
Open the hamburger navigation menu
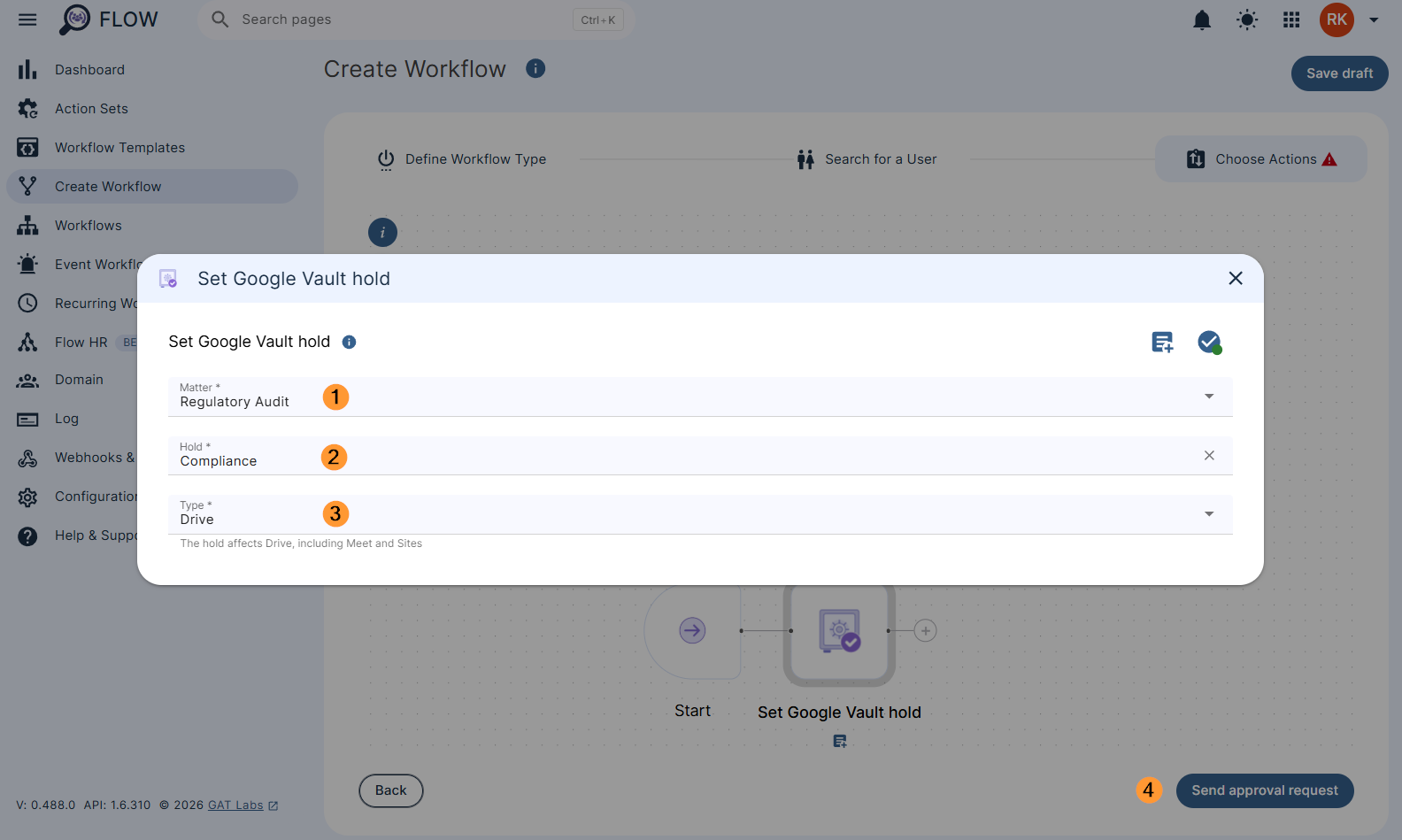[27, 19]
